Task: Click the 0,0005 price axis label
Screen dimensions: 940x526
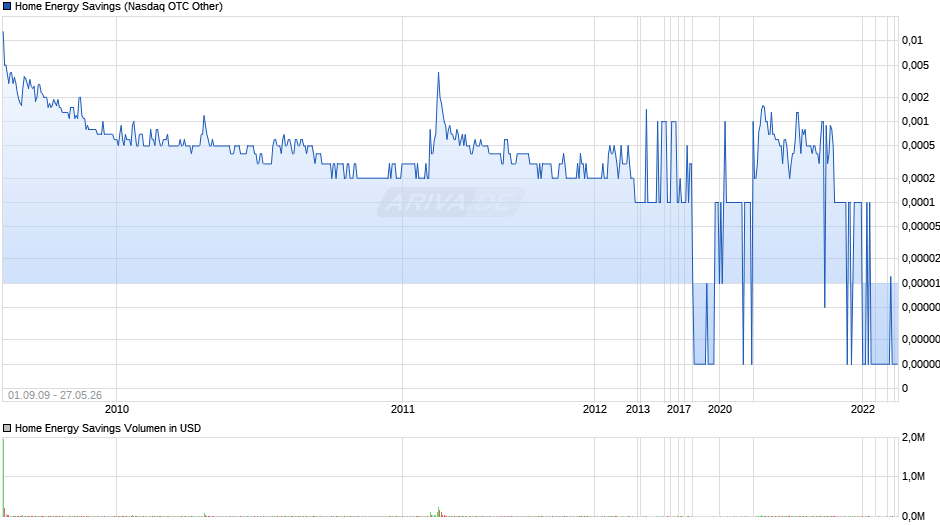Action: pos(918,145)
